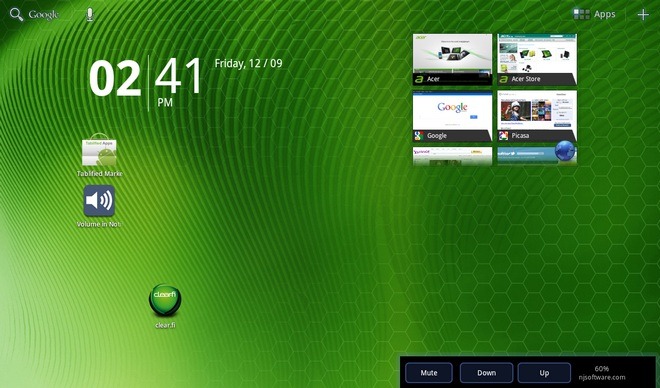Open the Google bookmark thumbnail
Viewport: 660px width, 388px height.
click(452, 116)
